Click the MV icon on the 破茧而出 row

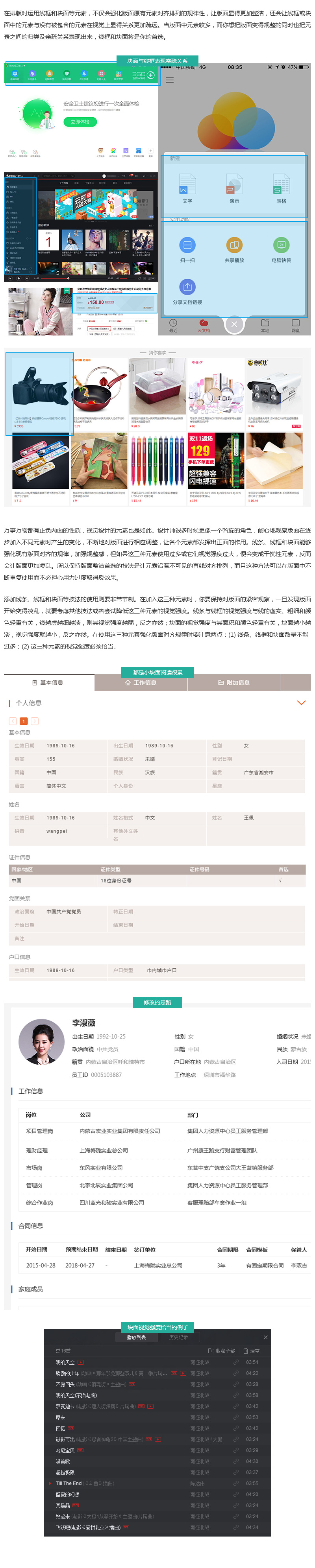point(158,1439)
